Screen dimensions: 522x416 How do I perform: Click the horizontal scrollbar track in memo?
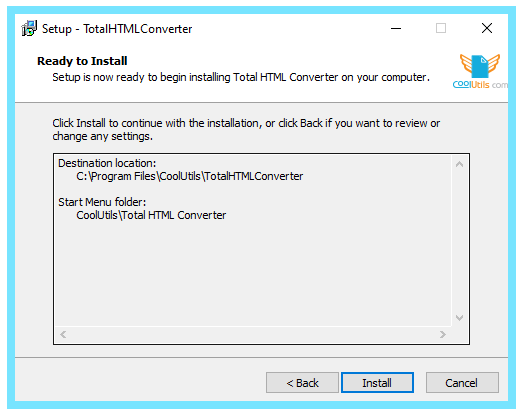click(x=253, y=334)
